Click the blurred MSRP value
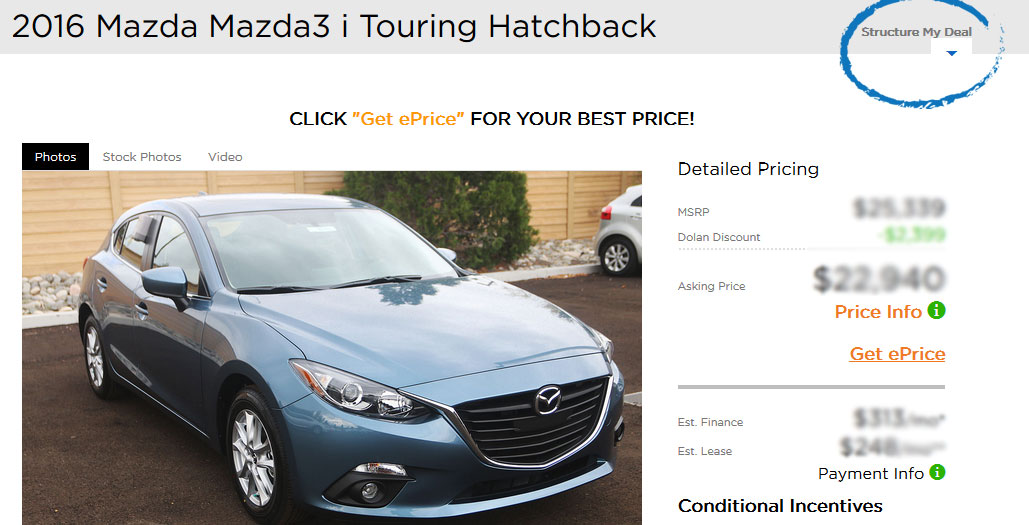Viewport: 1029px width, 525px height. (899, 208)
